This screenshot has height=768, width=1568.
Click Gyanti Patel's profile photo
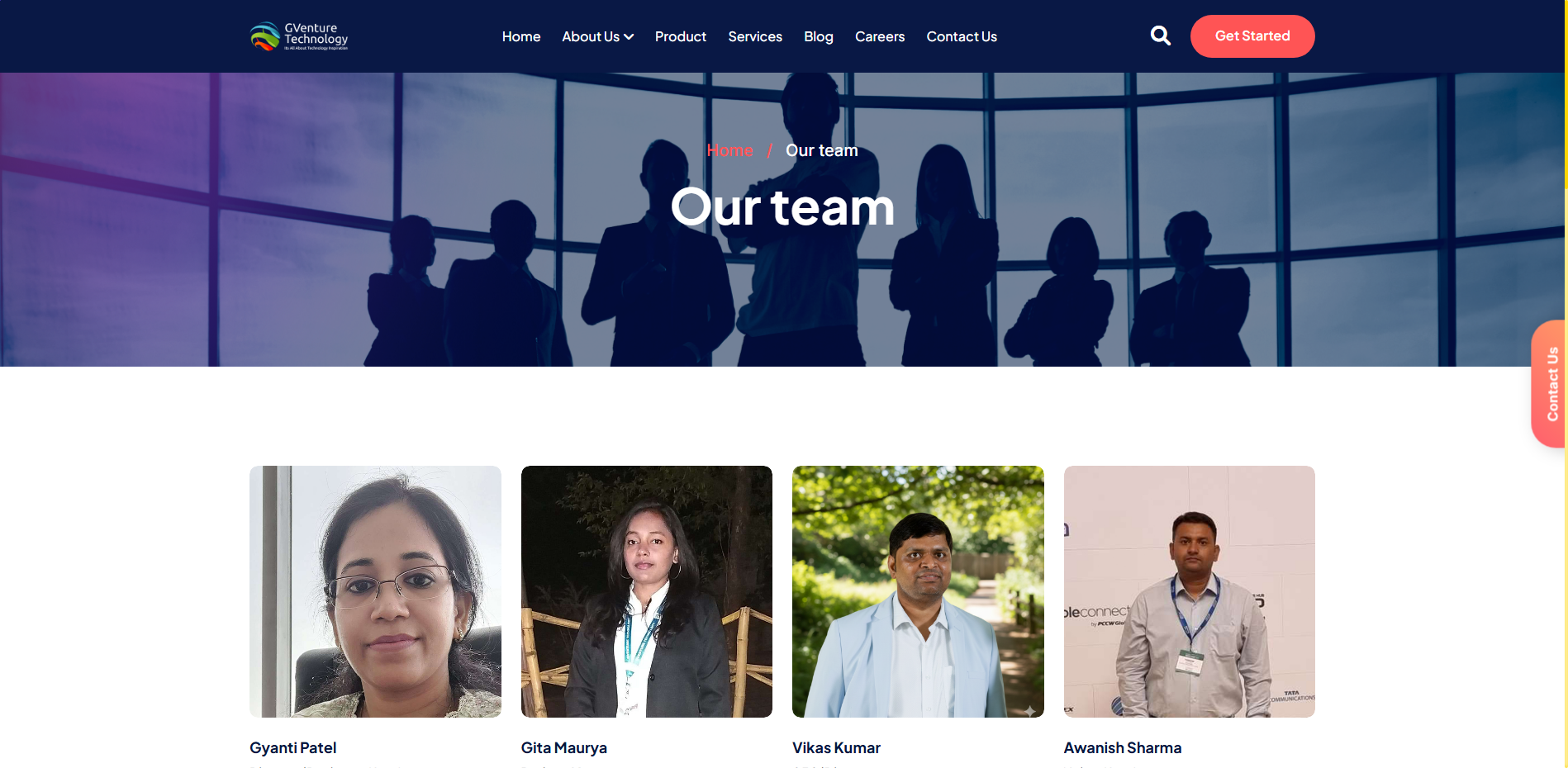(375, 591)
